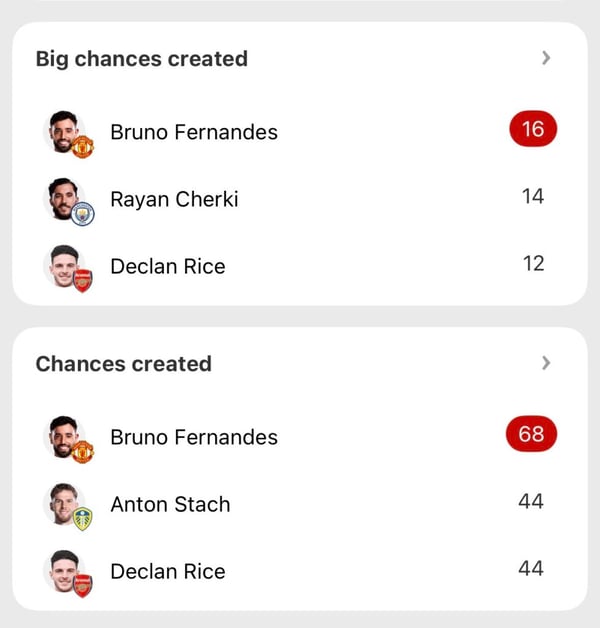This screenshot has height=628, width=600.
Task: Open the Chances created heading
Action: click(x=124, y=364)
